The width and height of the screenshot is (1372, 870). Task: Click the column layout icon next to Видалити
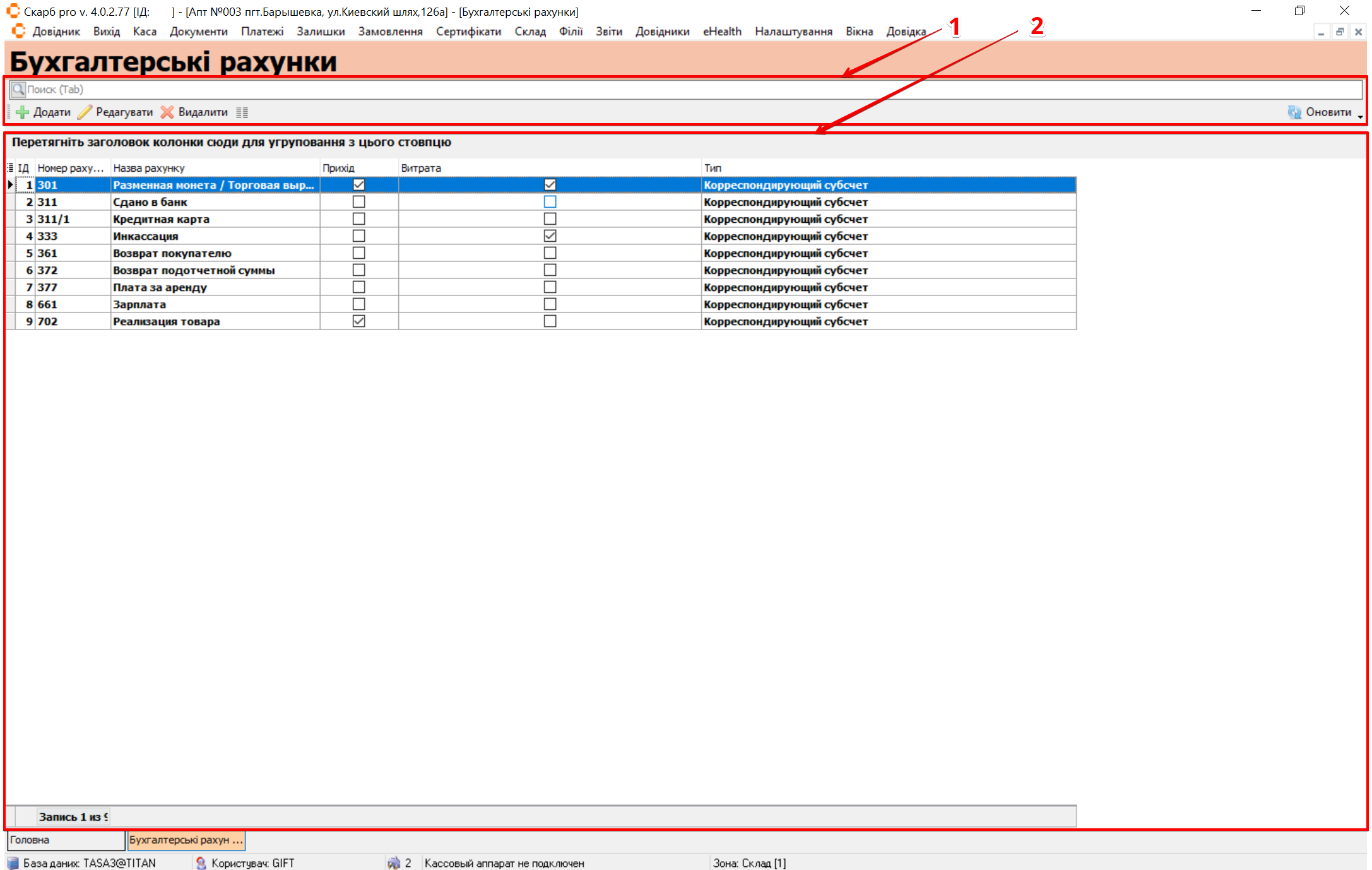(x=242, y=113)
